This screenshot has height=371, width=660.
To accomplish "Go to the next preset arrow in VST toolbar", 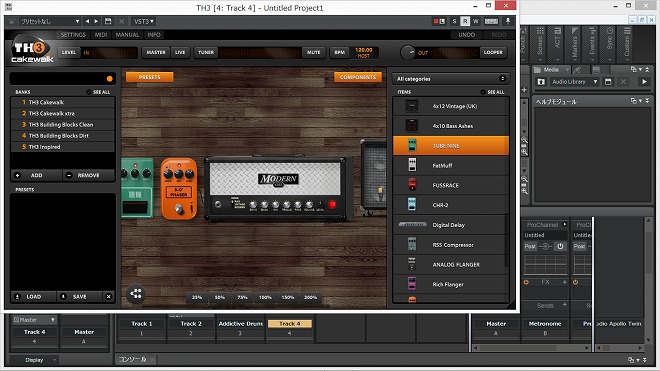I will click(96, 21).
